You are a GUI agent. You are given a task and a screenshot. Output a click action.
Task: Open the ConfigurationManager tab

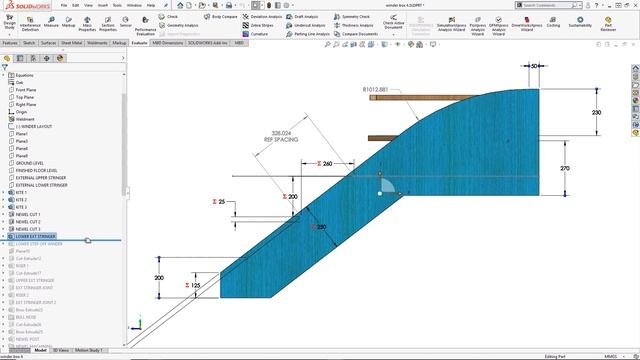(33, 58)
